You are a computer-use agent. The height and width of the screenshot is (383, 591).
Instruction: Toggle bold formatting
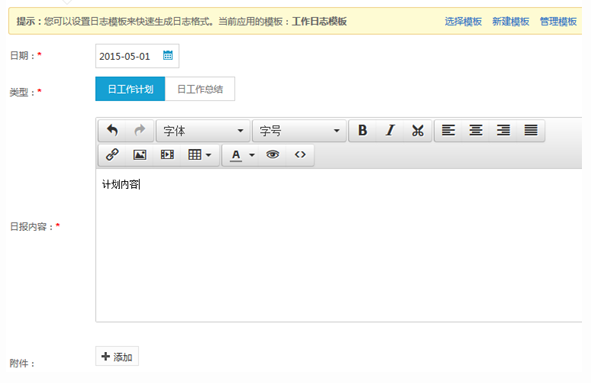coord(363,130)
